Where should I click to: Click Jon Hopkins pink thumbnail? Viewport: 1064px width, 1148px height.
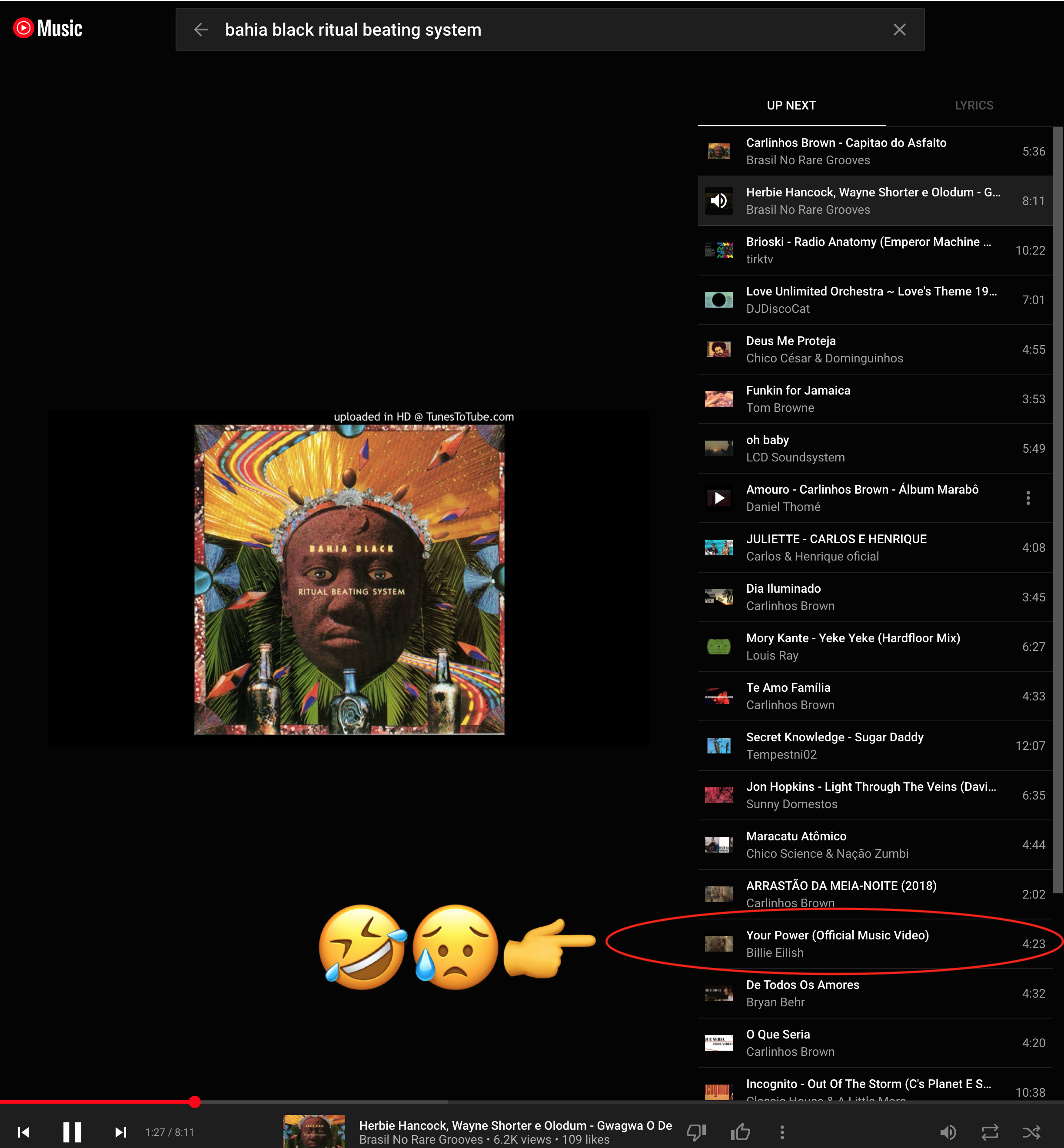click(718, 795)
